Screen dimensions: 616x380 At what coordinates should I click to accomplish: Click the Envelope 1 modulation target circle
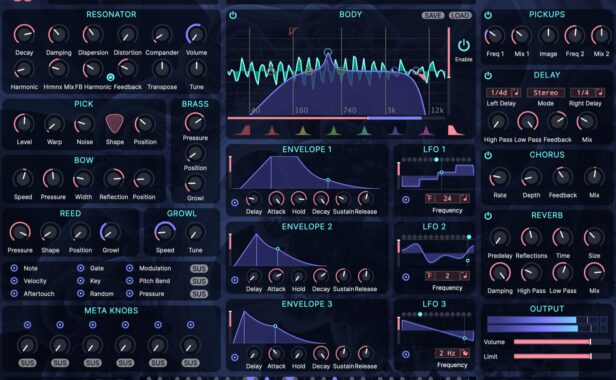235,203
